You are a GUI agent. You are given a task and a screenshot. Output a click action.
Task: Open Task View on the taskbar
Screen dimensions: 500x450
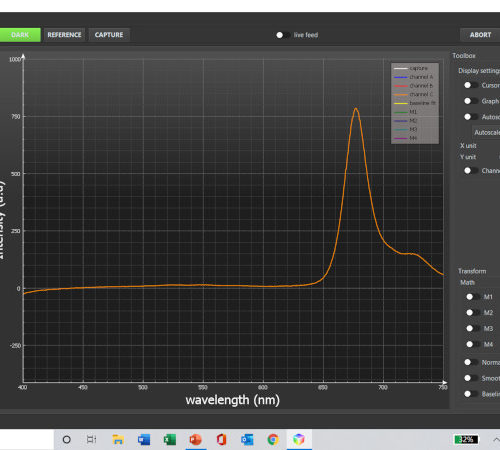click(91, 440)
